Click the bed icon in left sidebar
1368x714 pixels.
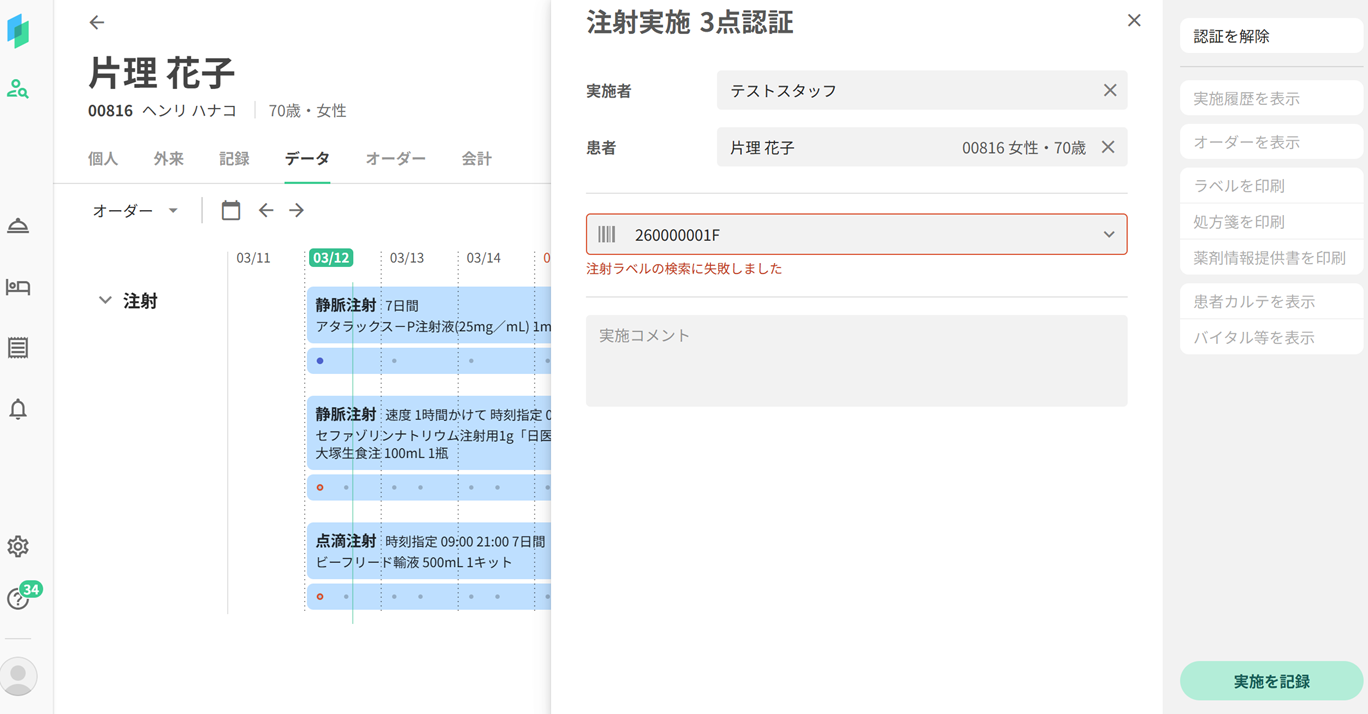pos(18,288)
